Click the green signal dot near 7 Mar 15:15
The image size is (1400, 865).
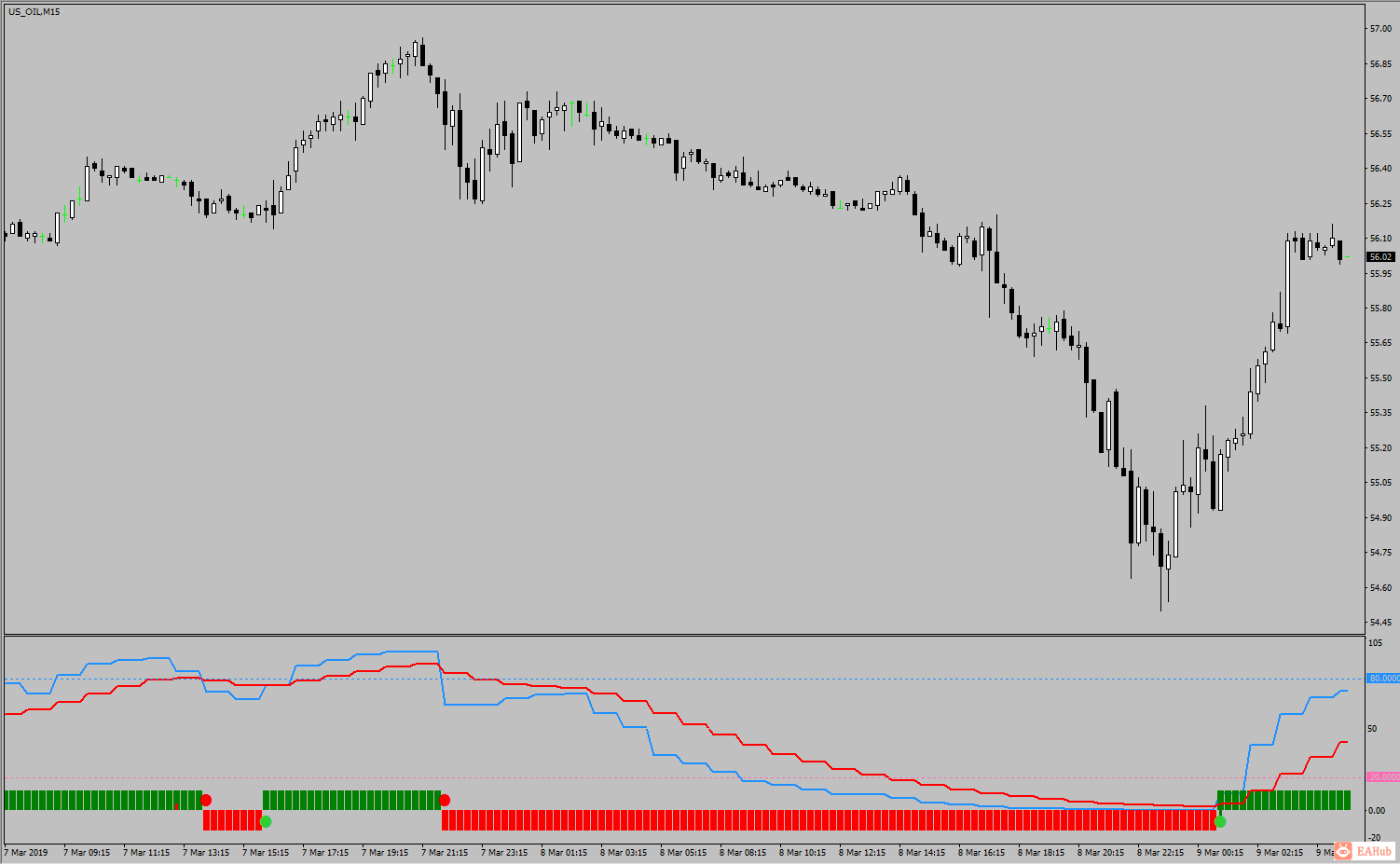pyautogui.click(x=266, y=821)
